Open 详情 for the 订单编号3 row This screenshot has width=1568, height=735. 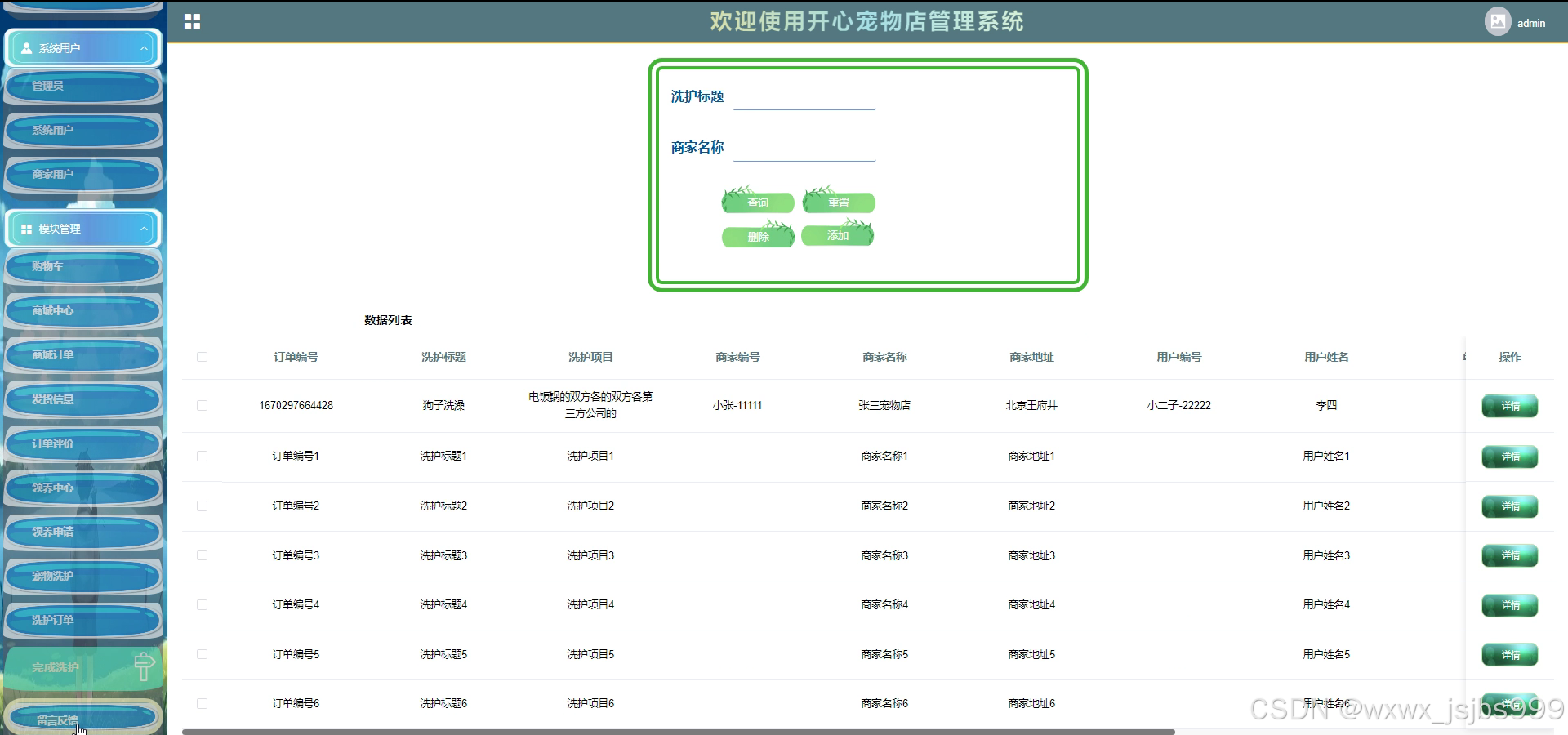[x=1510, y=555]
